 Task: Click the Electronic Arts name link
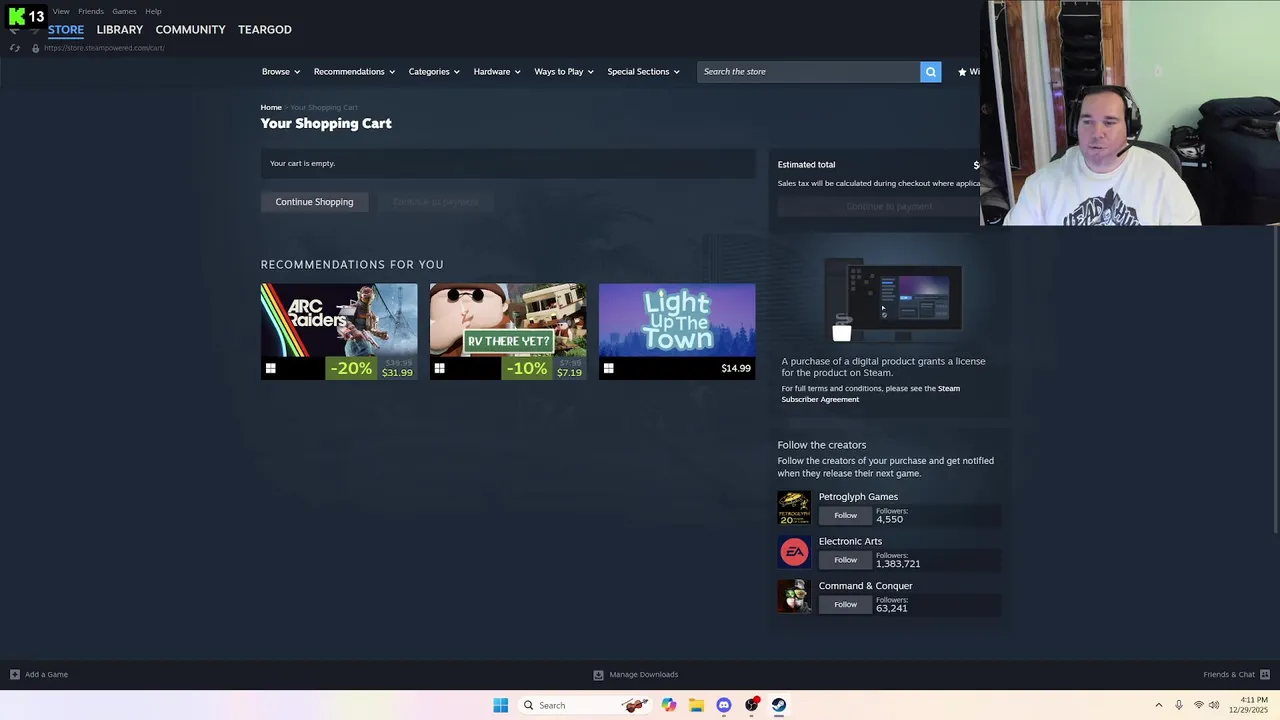click(x=850, y=541)
